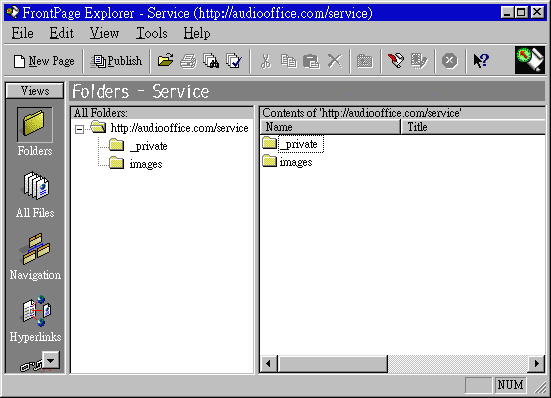Open a FrontPage web with folder icon

click(166, 61)
